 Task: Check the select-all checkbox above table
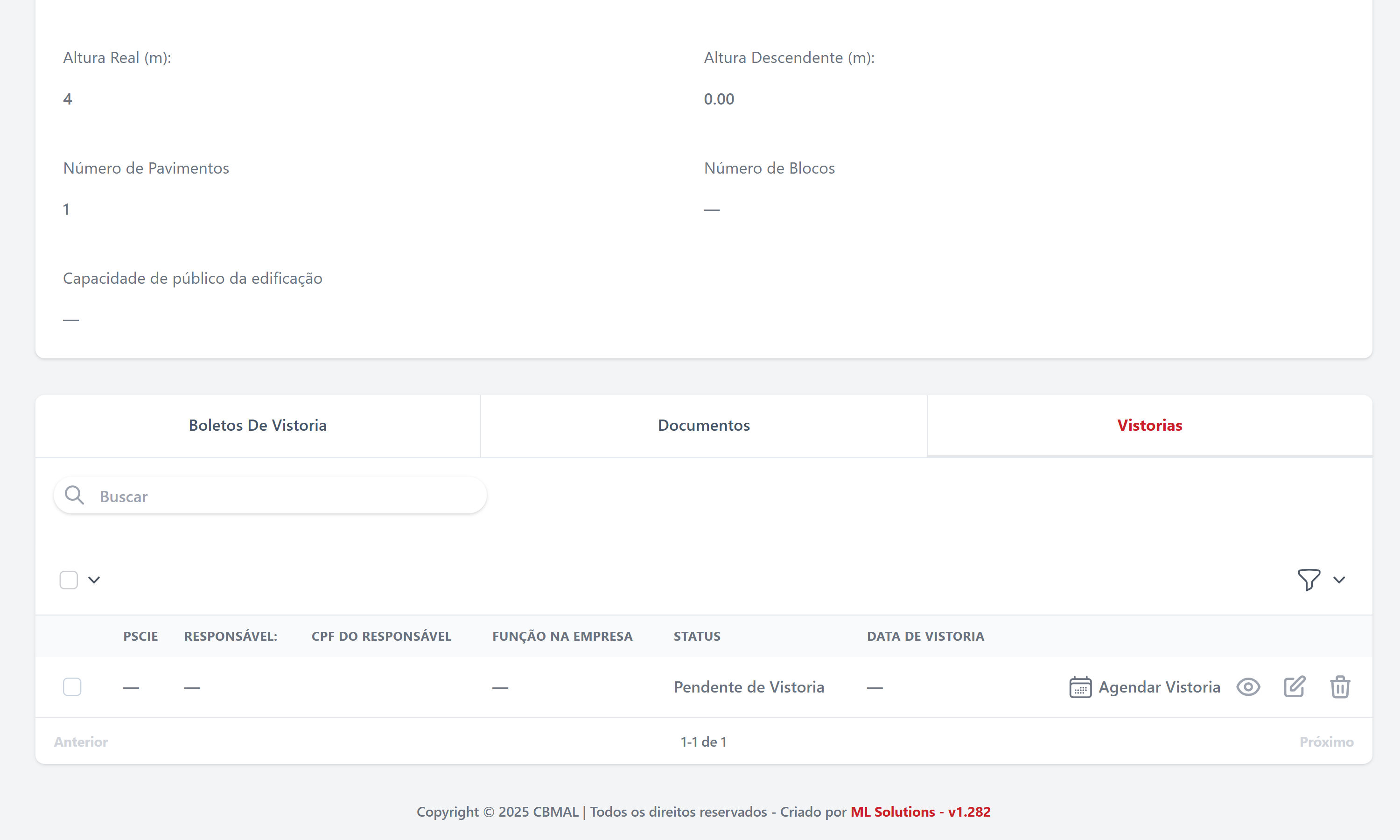click(69, 580)
